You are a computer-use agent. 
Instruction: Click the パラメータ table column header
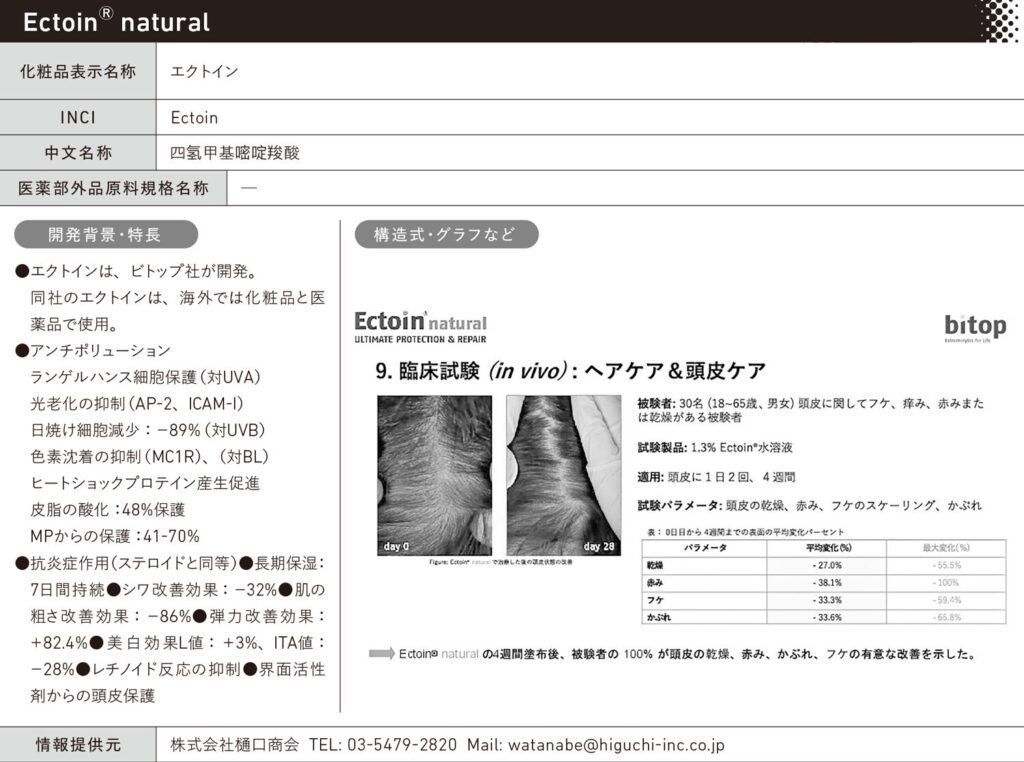click(x=704, y=548)
